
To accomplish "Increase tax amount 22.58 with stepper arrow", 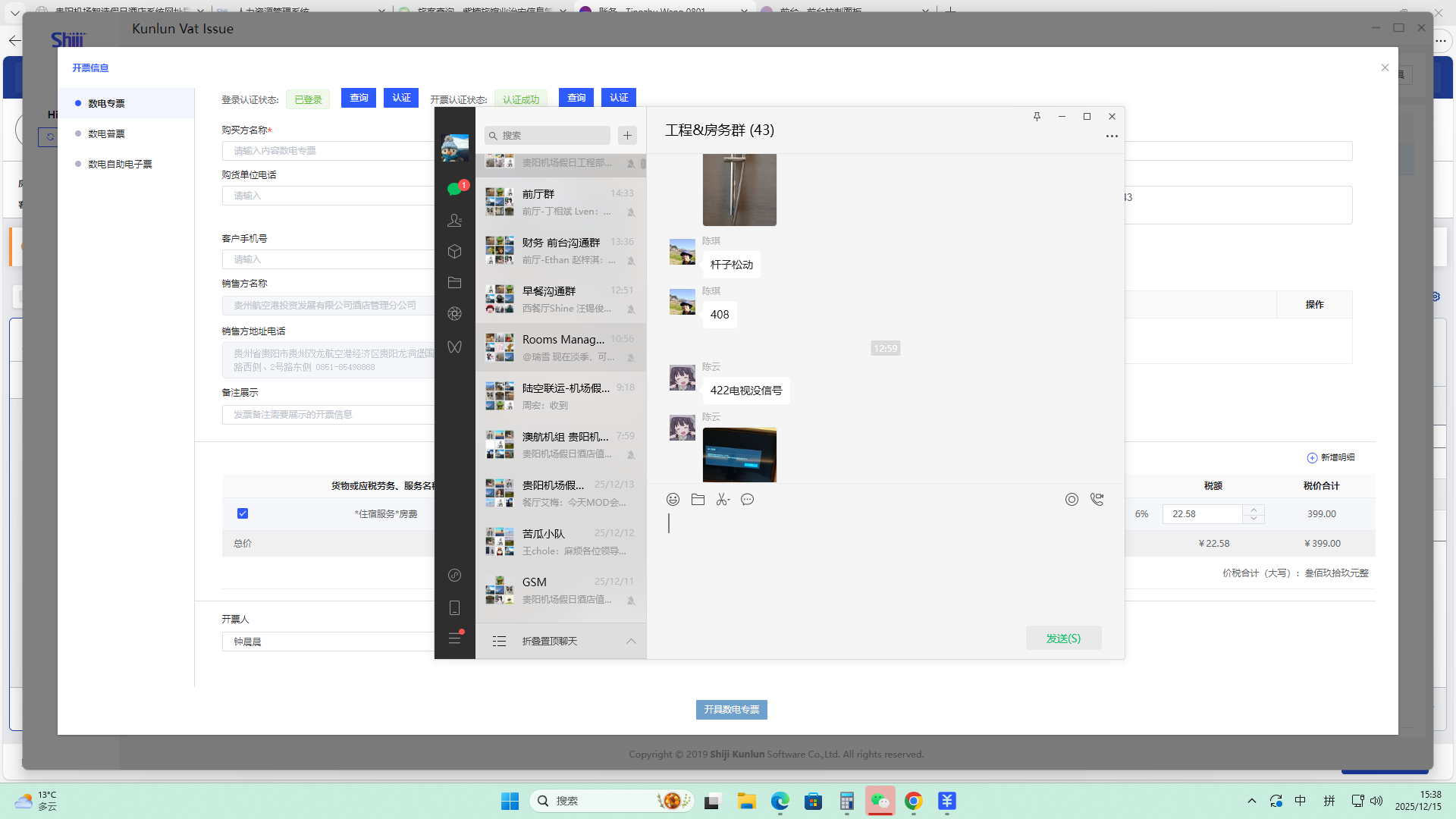I will (x=1254, y=510).
